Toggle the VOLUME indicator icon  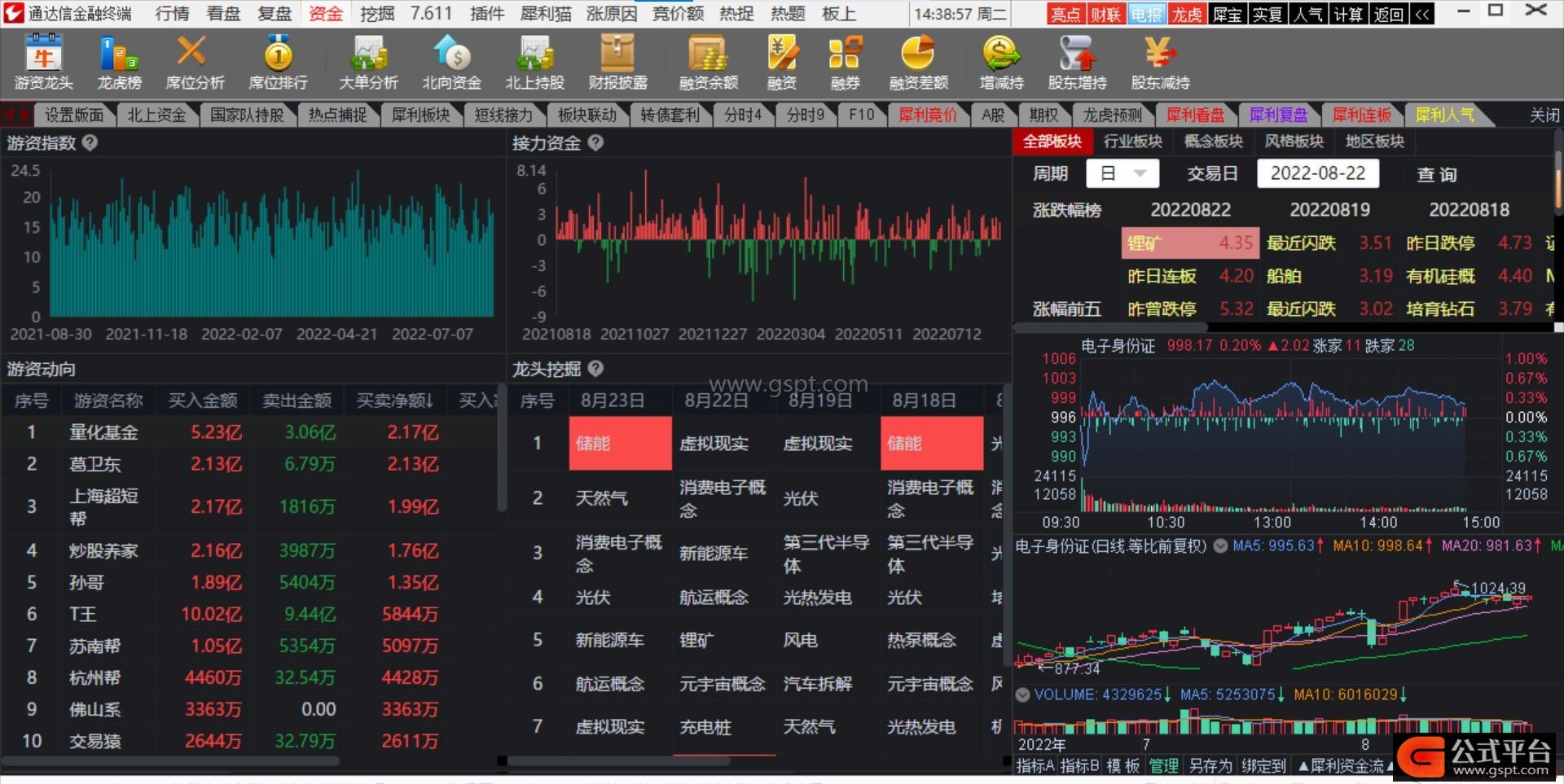[1023, 695]
